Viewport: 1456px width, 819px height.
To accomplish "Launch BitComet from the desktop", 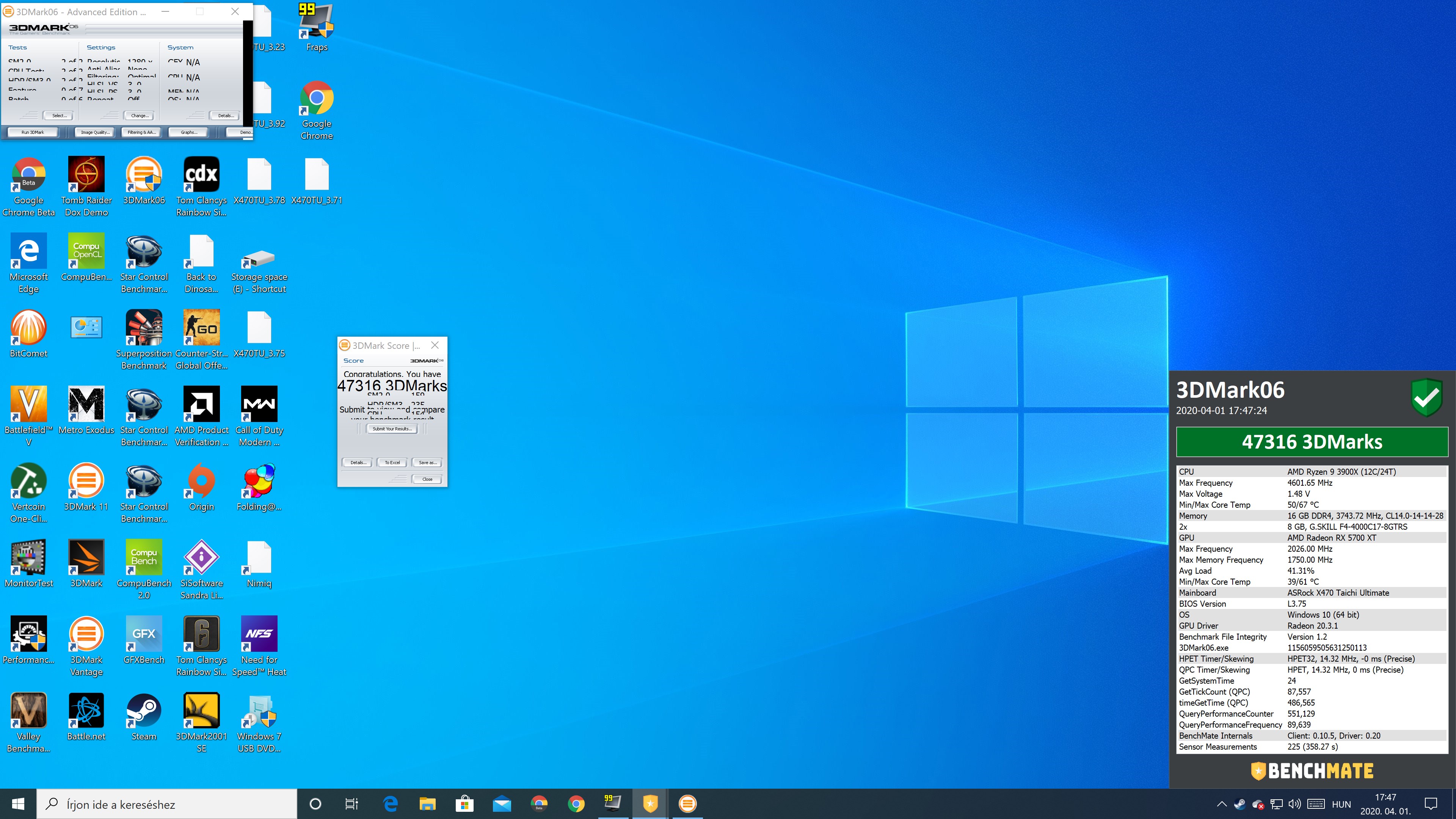I will pyautogui.click(x=29, y=334).
